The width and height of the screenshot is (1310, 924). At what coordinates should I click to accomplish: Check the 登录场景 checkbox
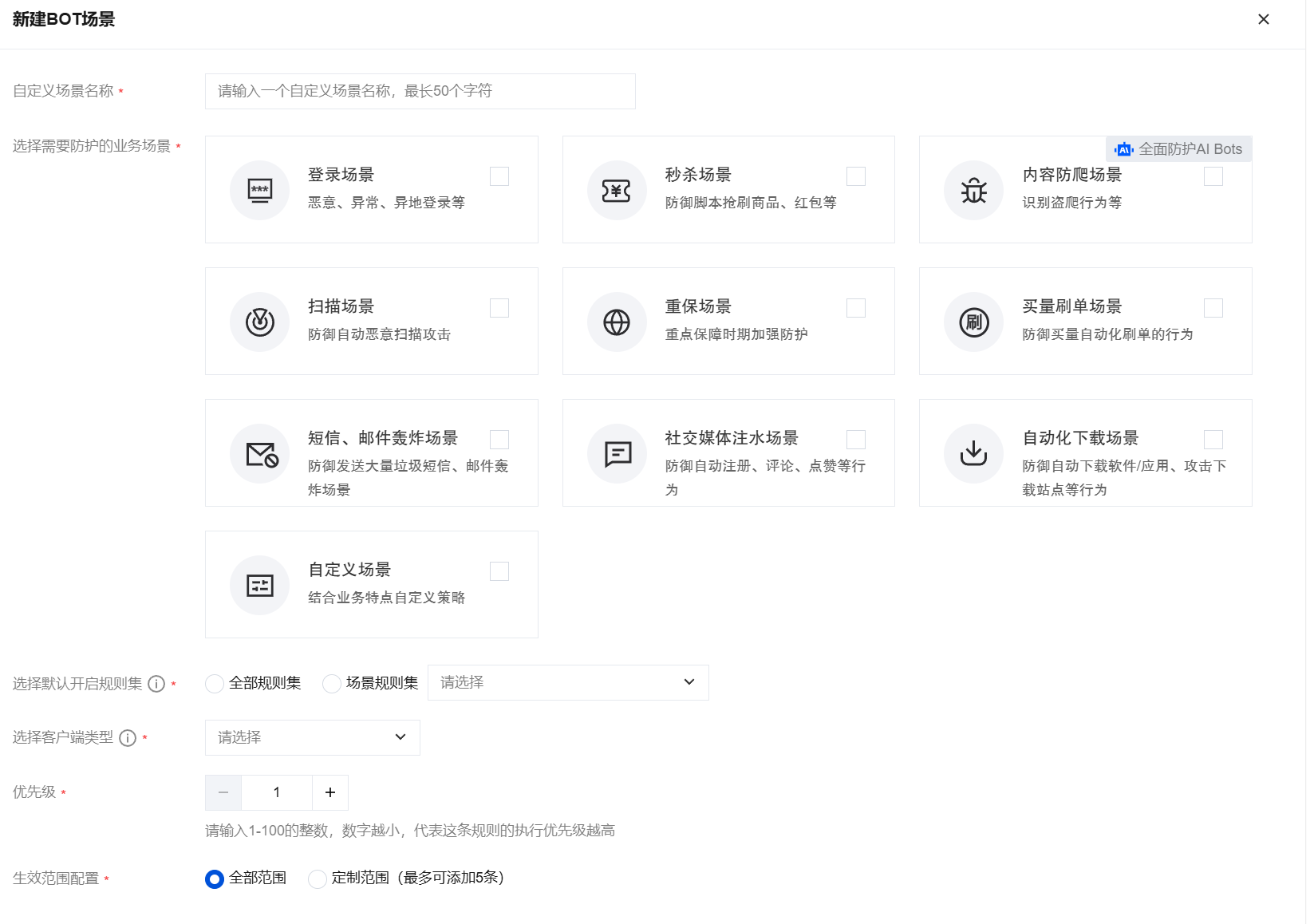[x=499, y=176]
